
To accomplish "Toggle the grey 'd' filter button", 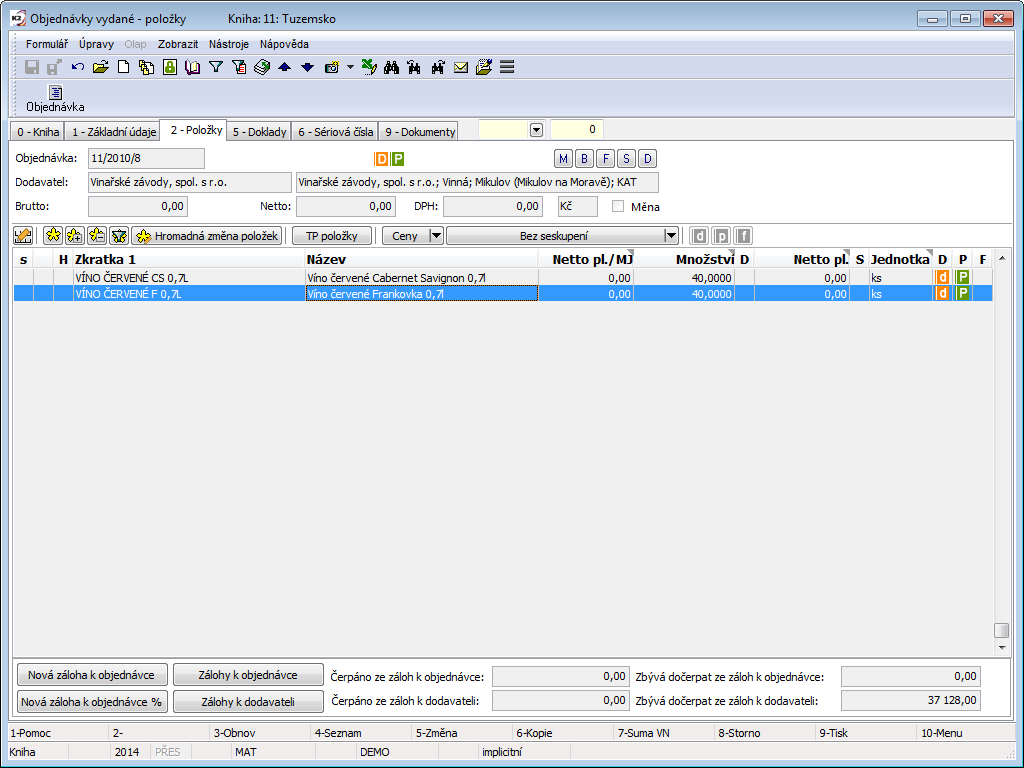I will pyautogui.click(x=699, y=236).
